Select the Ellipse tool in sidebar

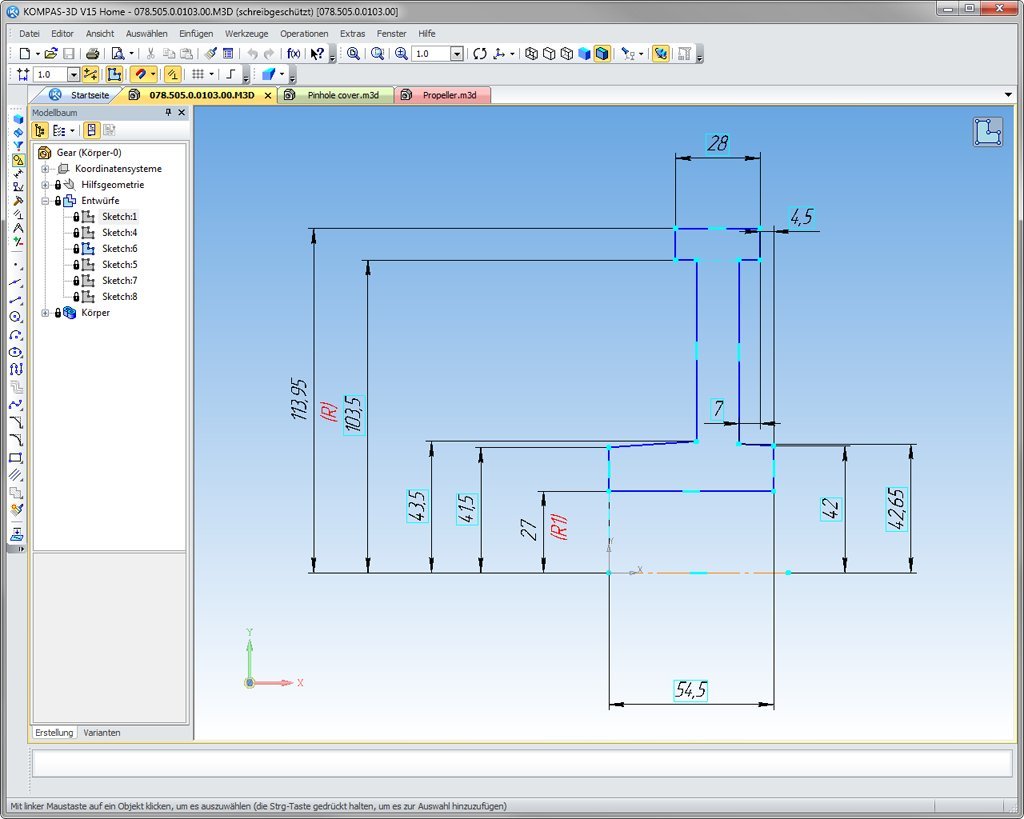click(17, 353)
